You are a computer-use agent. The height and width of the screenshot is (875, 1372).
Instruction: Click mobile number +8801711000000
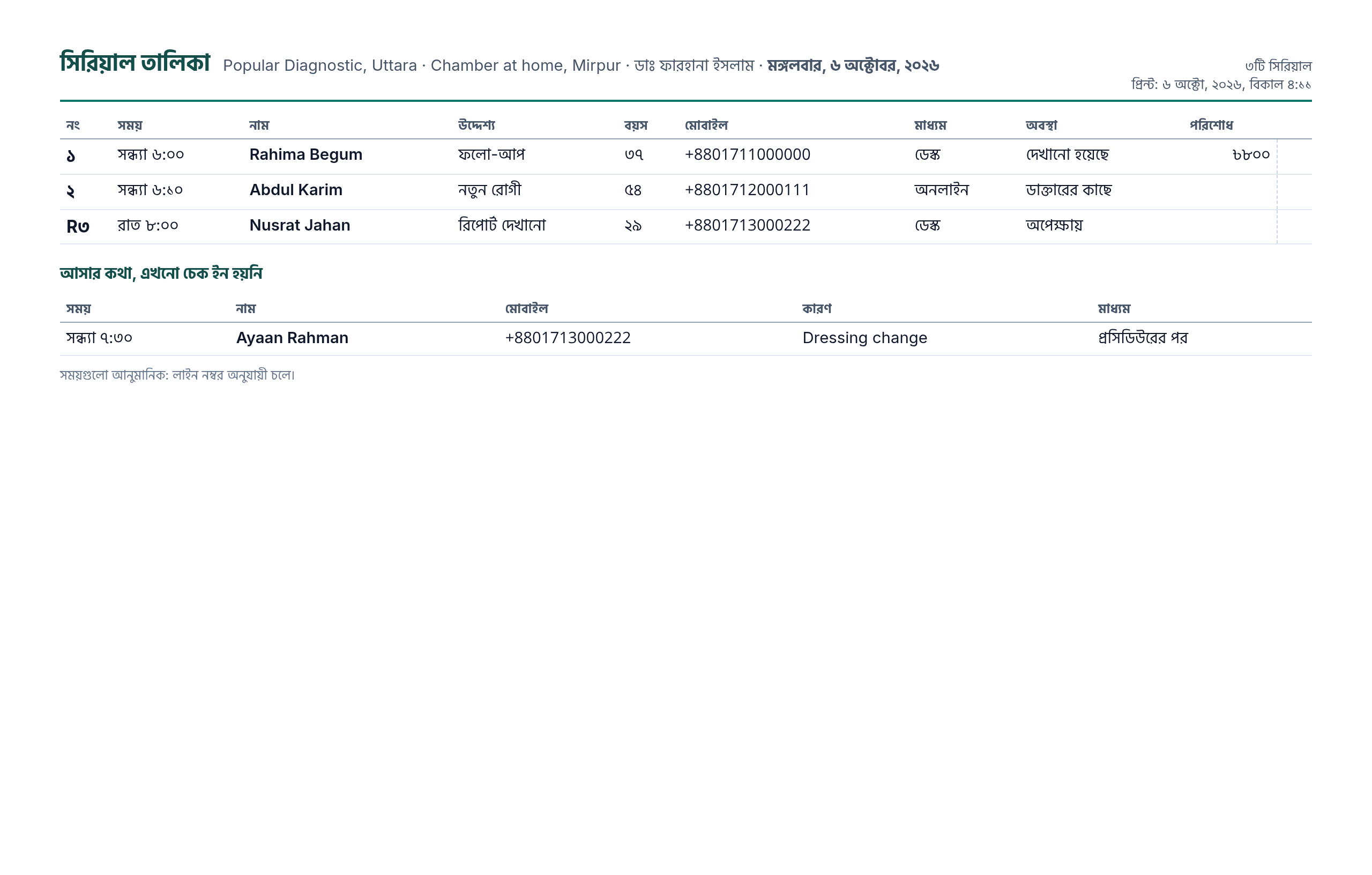pyautogui.click(x=747, y=154)
